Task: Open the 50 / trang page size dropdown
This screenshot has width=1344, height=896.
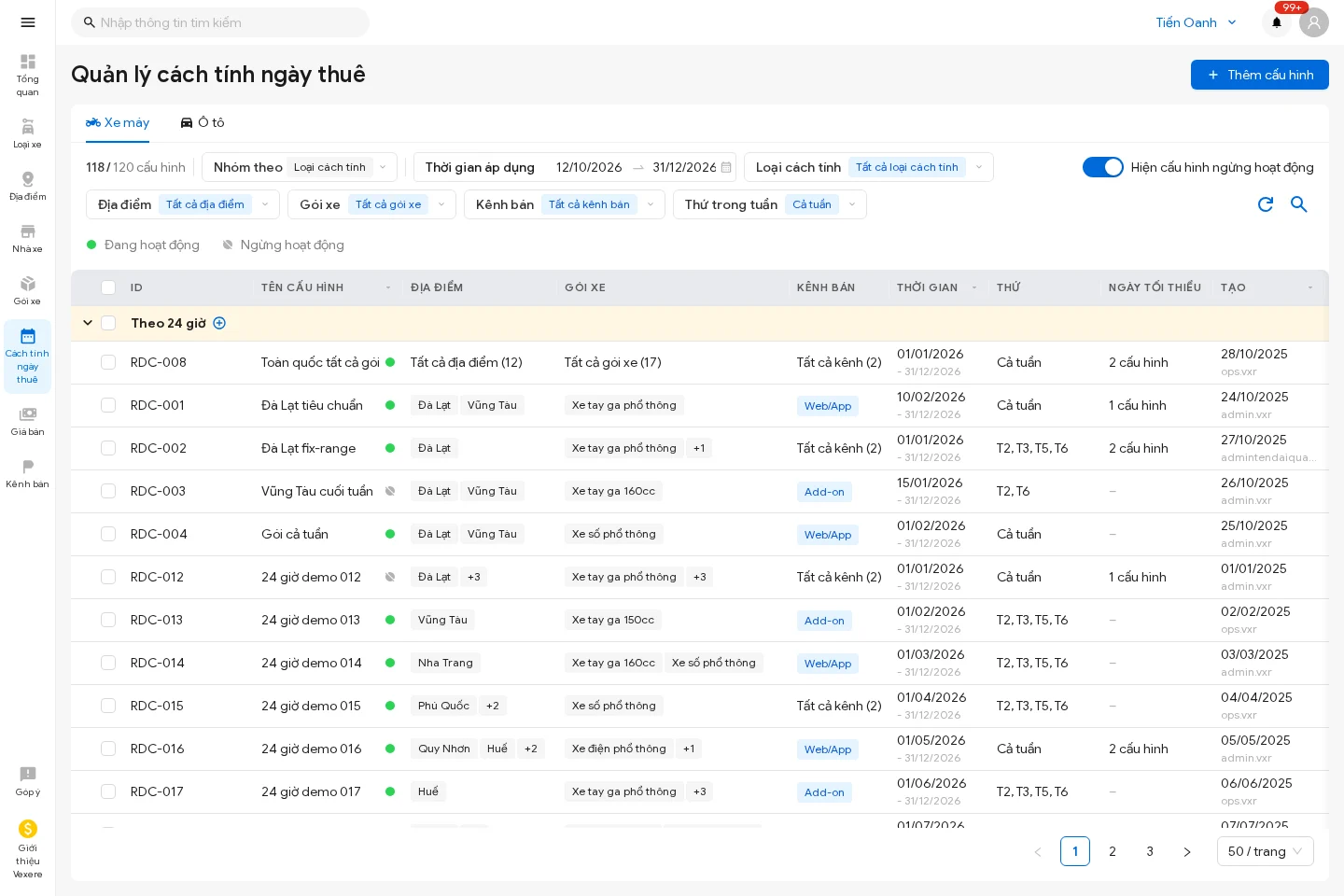Action: tap(1266, 851)
